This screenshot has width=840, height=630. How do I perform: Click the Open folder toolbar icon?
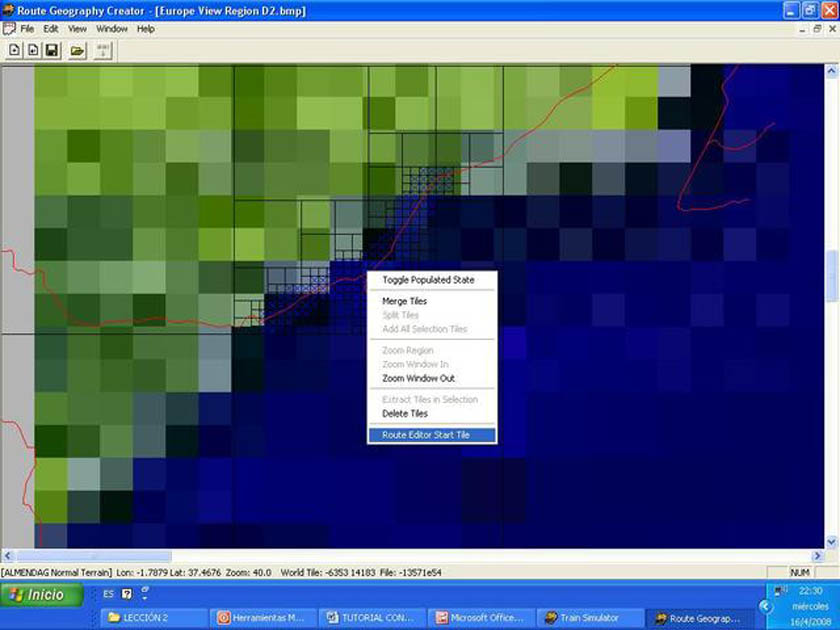click(x=77, y=49)
